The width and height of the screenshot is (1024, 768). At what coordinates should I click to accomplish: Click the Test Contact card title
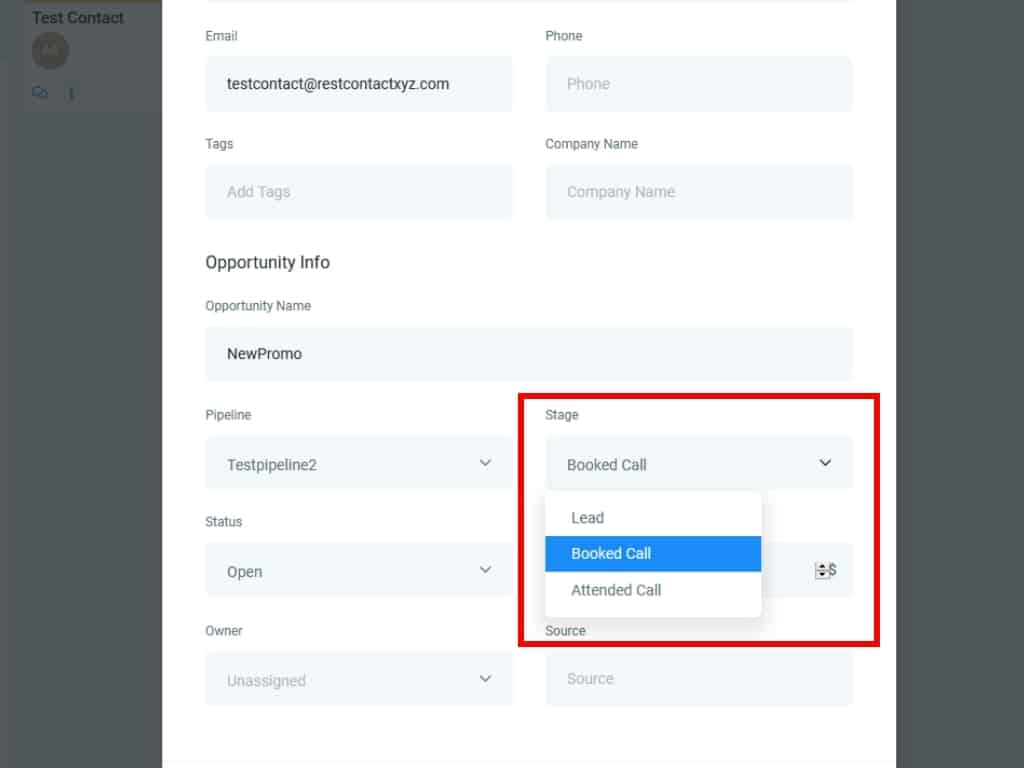tap(78, 18)
